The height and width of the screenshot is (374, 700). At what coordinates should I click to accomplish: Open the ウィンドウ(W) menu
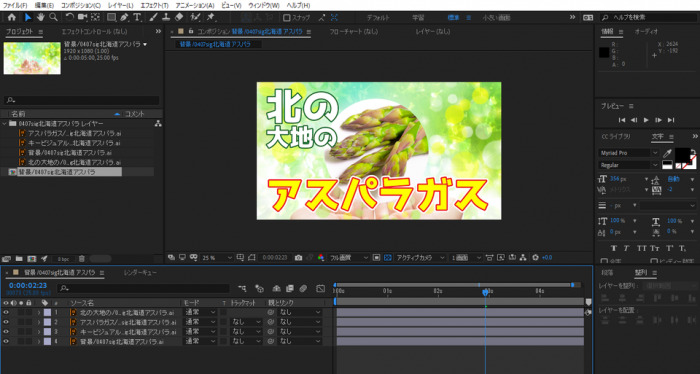[x=264, y=5]
